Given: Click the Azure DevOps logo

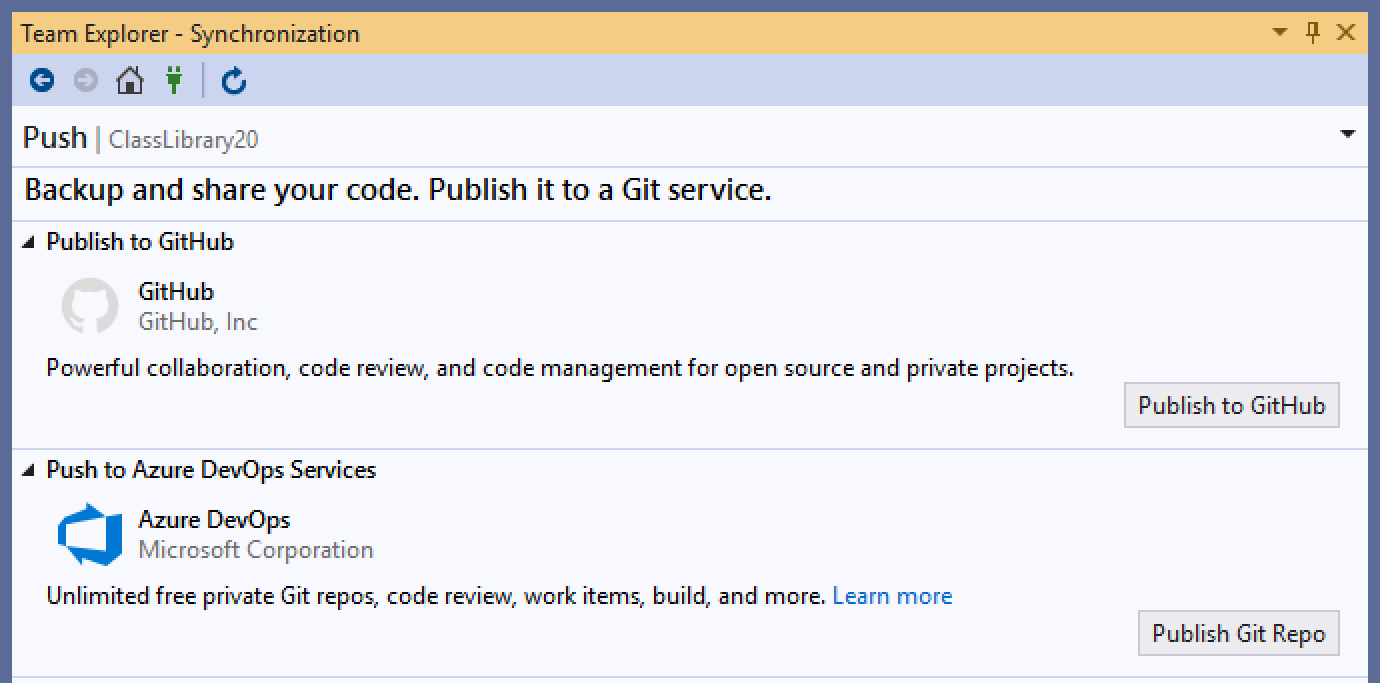Looking at the screenshot, I should tap(90, 534).
